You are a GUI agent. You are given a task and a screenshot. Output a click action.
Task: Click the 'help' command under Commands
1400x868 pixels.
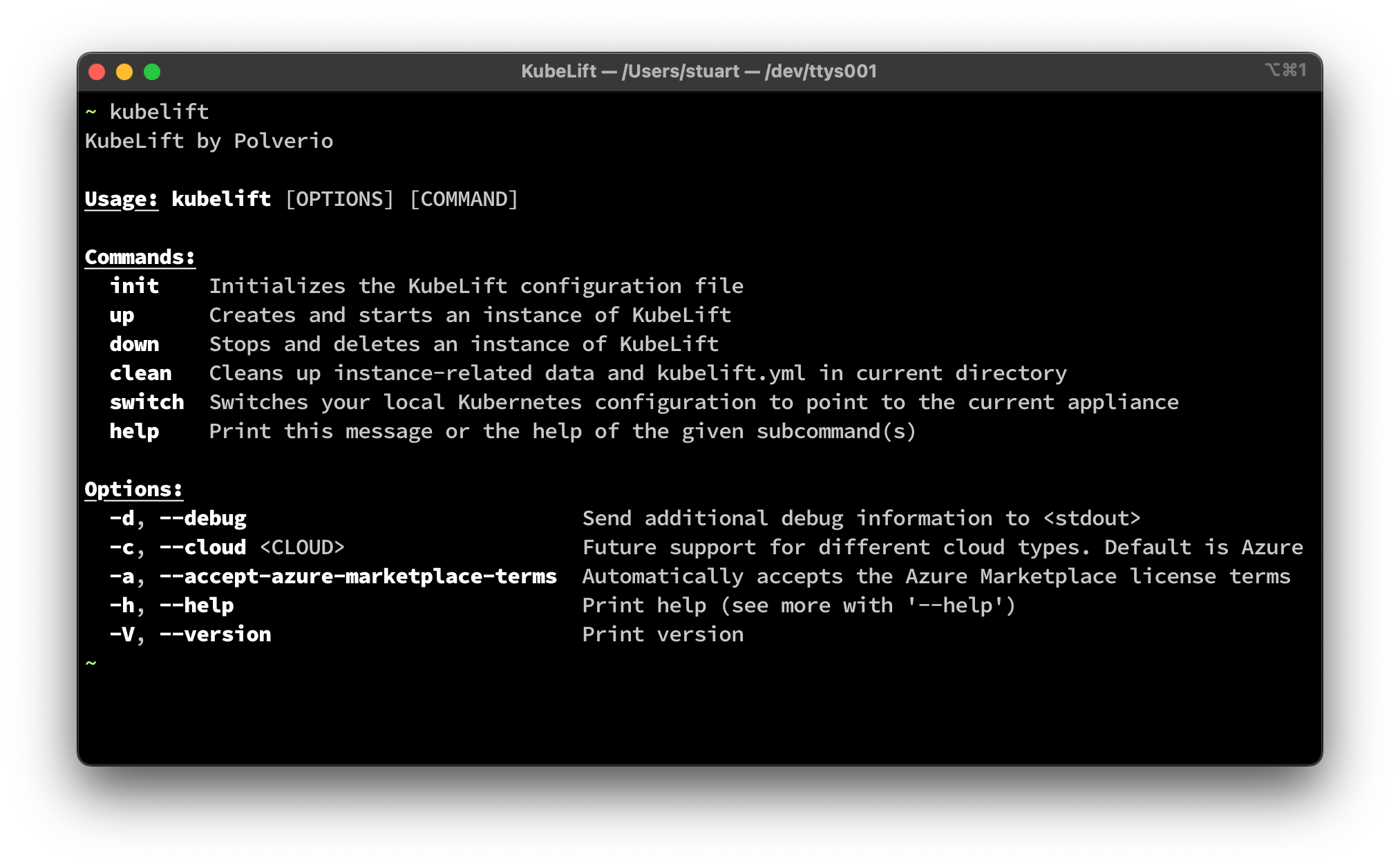pos(134,431)
